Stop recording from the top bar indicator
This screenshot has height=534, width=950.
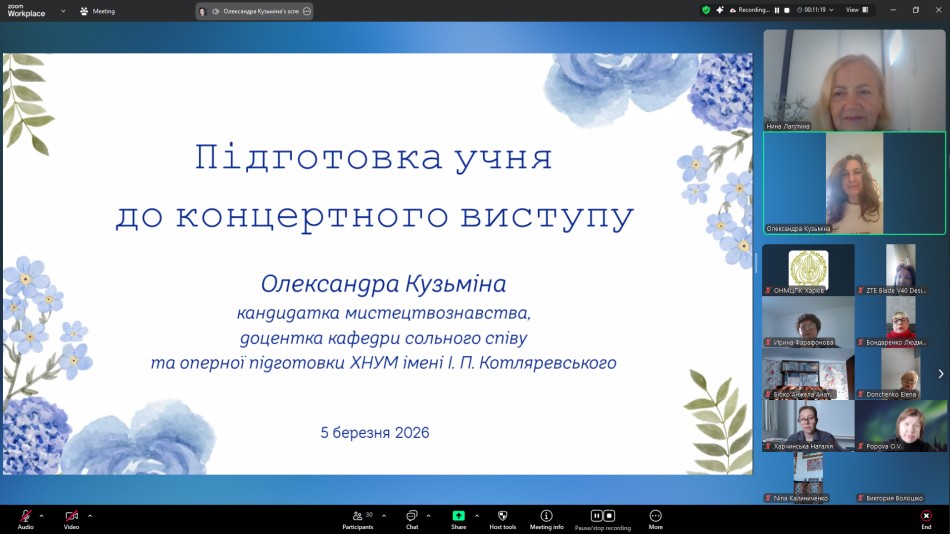[787, 10]
